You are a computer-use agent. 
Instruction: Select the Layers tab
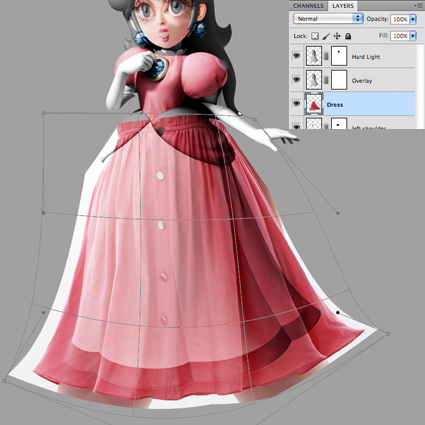[343, 6]
